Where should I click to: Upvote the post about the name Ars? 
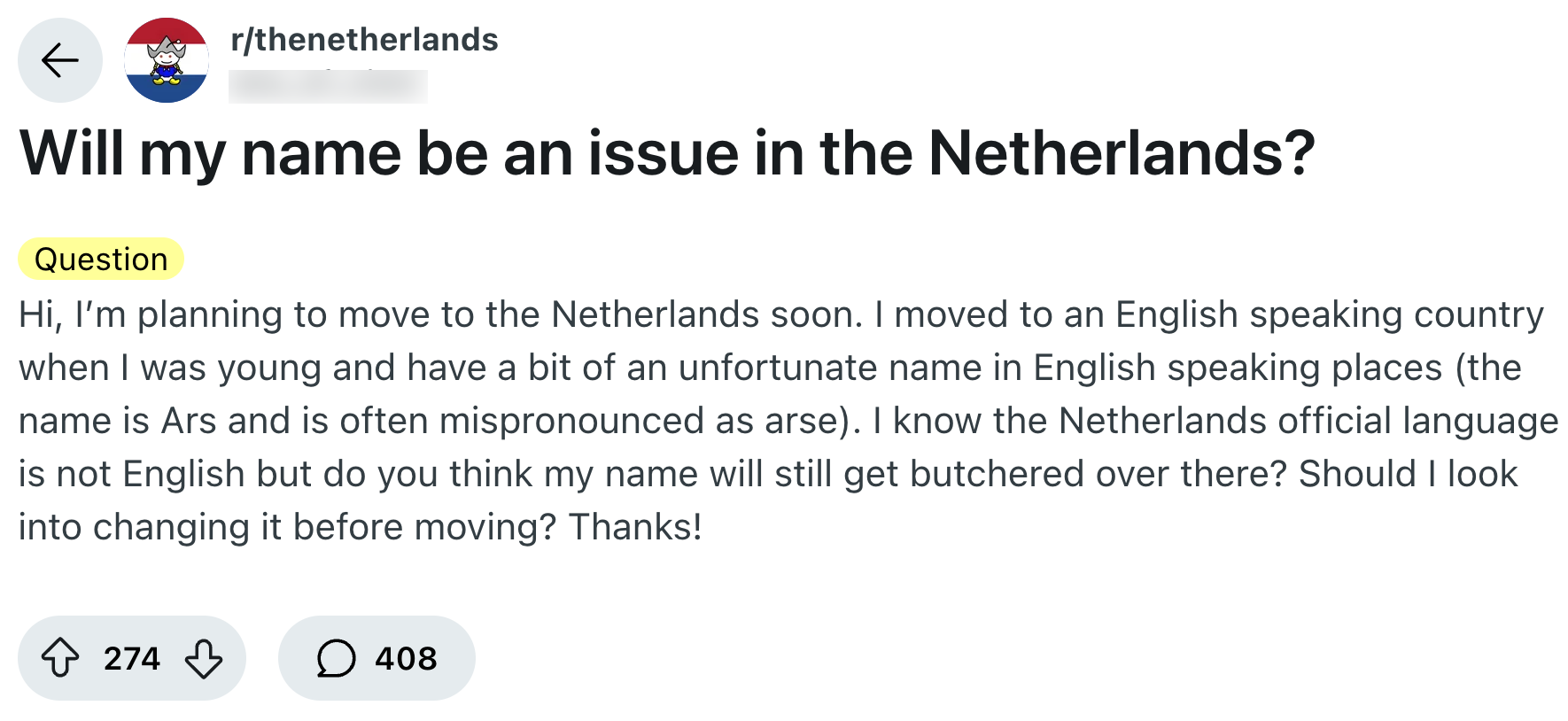pyautogui.click(x=60, y=658)
